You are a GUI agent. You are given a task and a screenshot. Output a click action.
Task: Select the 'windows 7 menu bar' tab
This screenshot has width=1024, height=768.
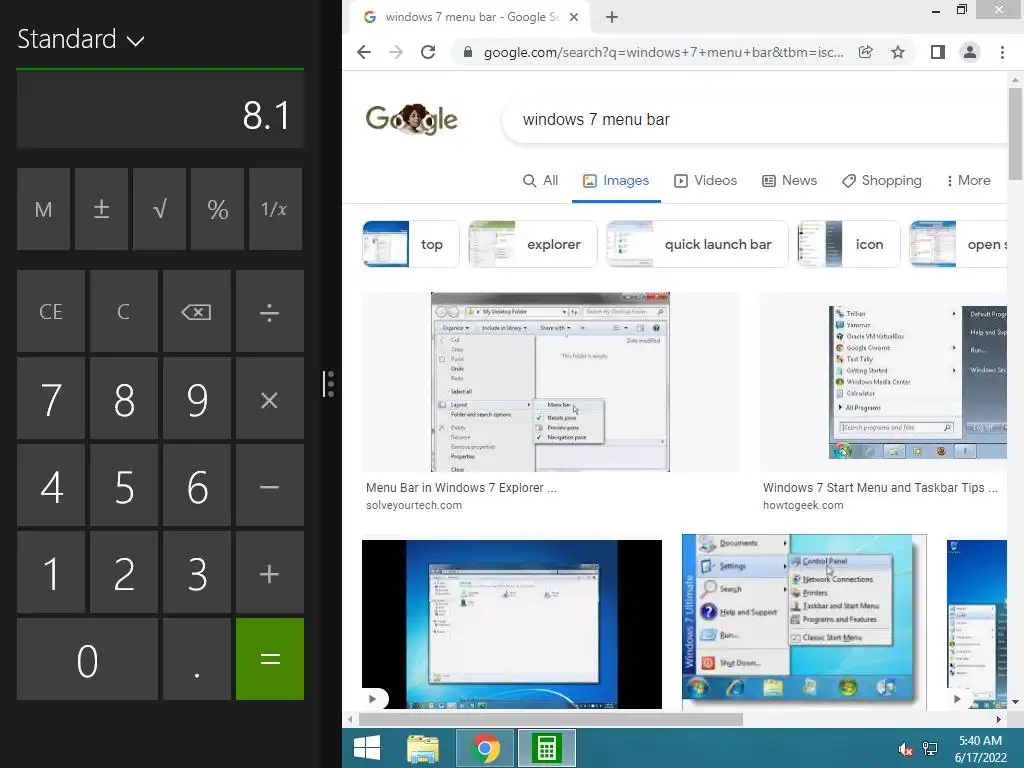[x=472, y=17]
